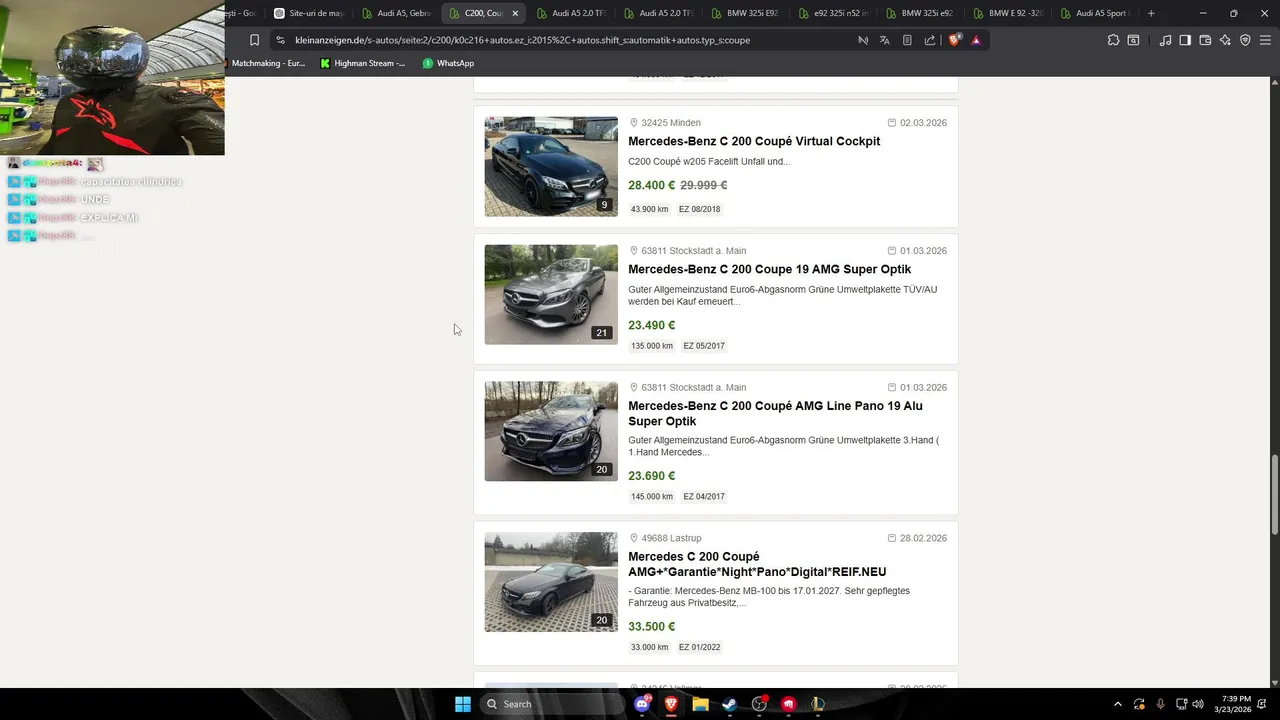Click the Brave VPN shield icon
1280x720 pixels.
tap(1245, 40)
